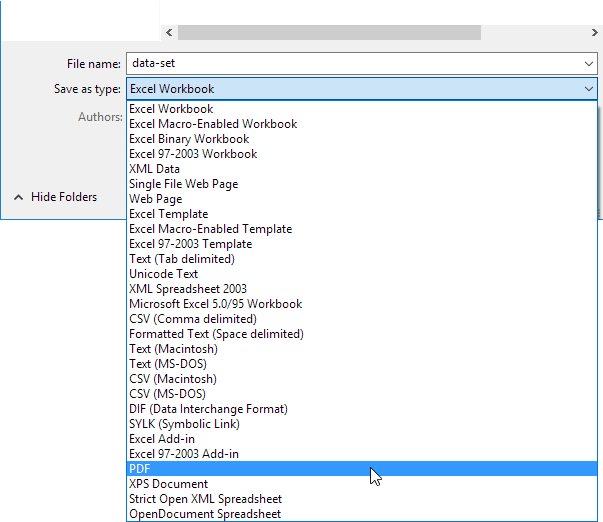Select Excel Macro-Enabled Template option
This screenshot has width=603, height=522.
point(361,229)
